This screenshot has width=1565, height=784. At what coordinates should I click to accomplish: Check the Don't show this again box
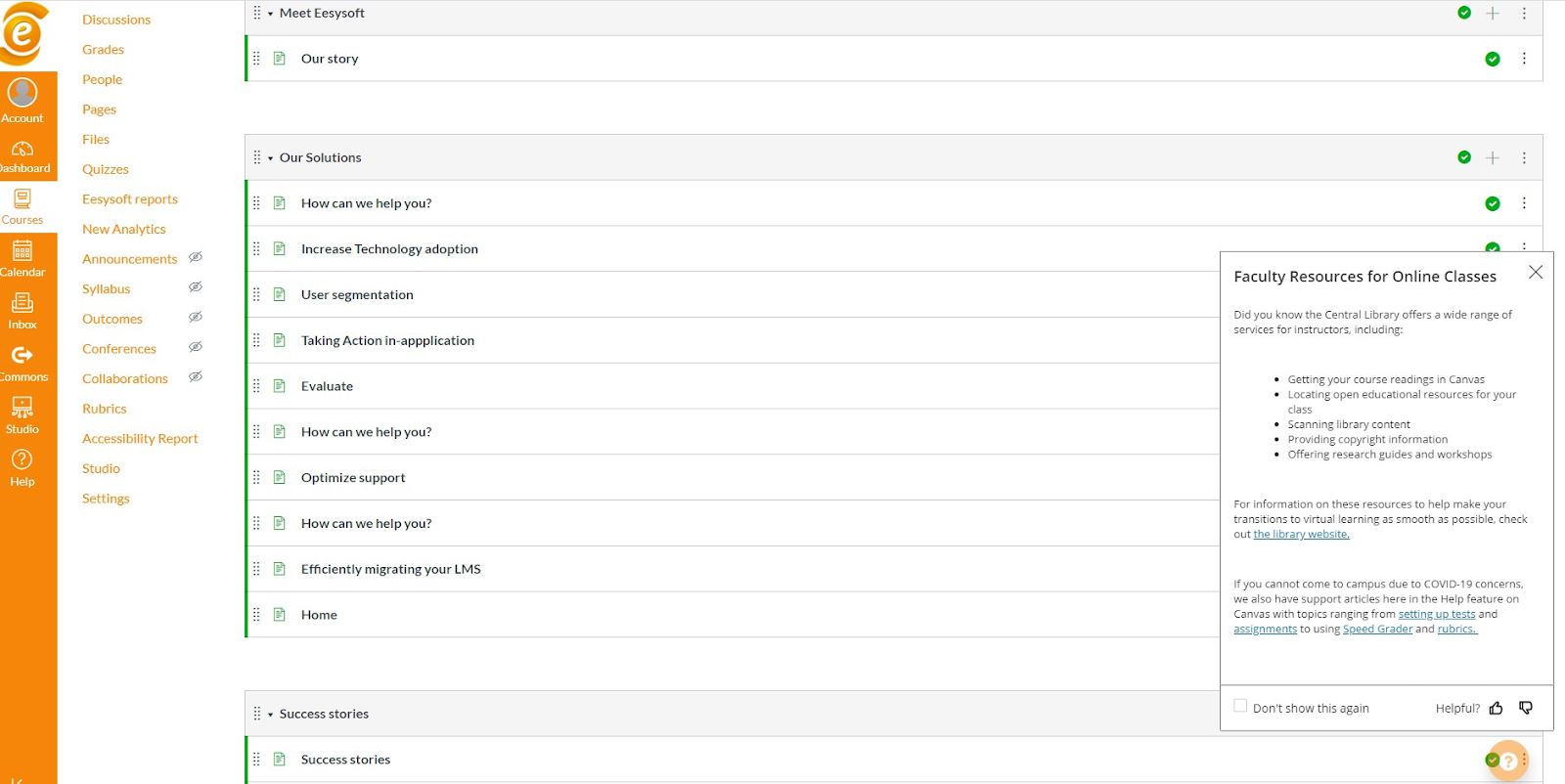(x=1240, y=706)
